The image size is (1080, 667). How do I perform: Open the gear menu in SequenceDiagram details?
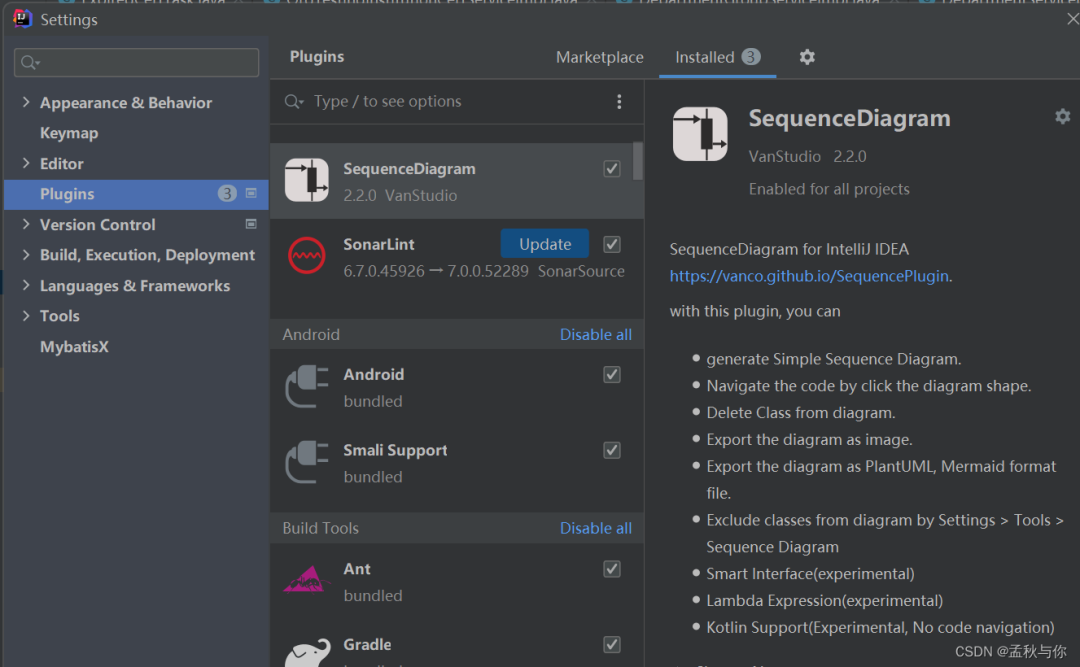click(x=1062, y=116)
